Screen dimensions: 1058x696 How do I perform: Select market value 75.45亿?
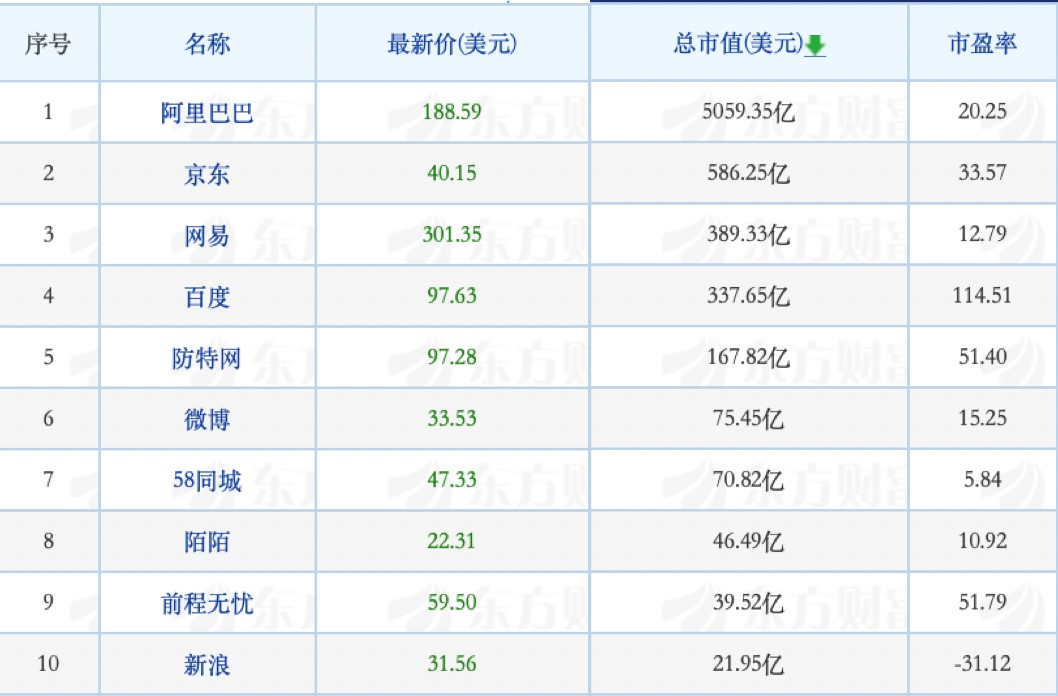(748, 419)
